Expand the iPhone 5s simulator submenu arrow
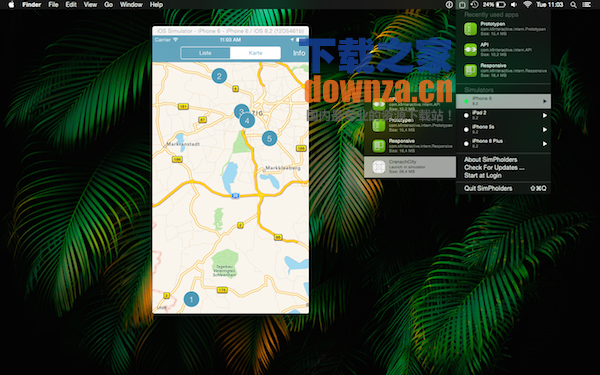Image resolution: width=600 pixels, height=375 pixels. click(x=545, y=129)
